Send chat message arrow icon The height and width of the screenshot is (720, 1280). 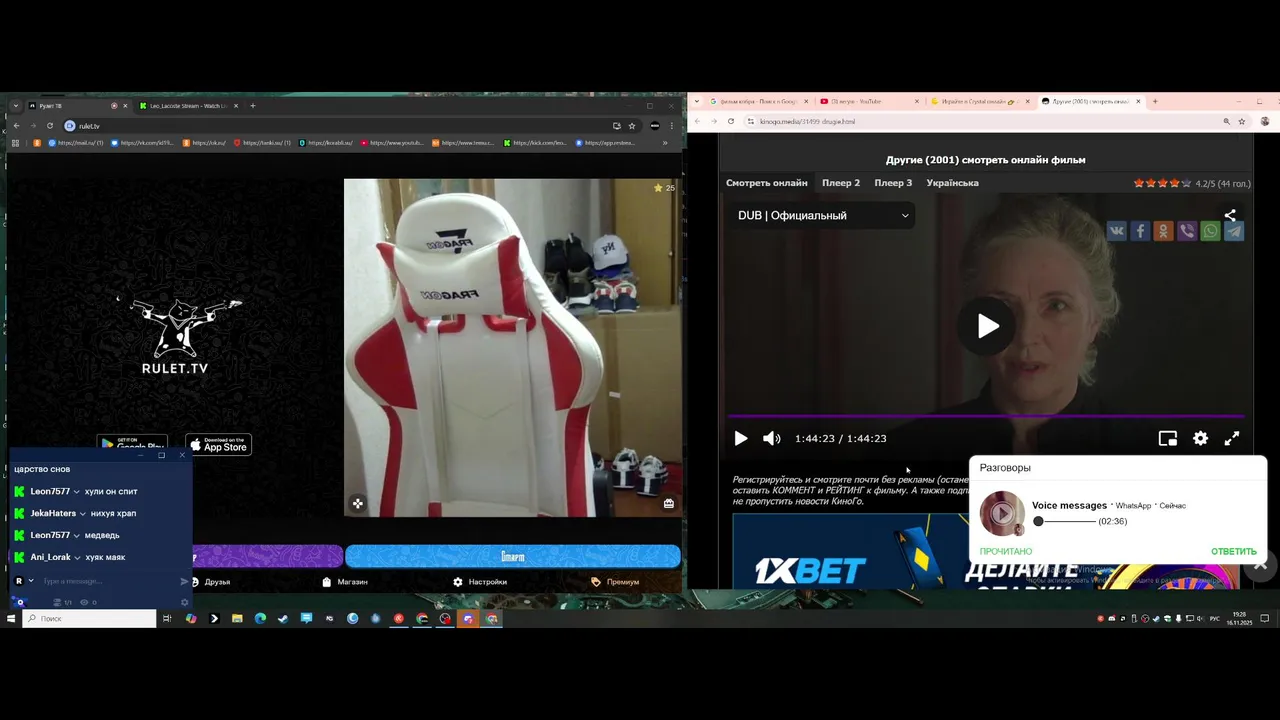click(x=185, y=581)
